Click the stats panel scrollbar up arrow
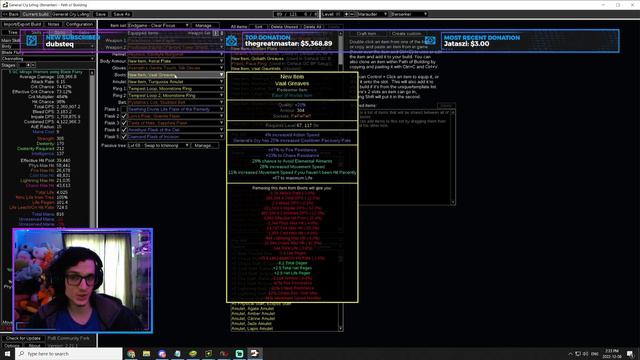This screenshot has width=640, height=360. [x=92, y=73]
